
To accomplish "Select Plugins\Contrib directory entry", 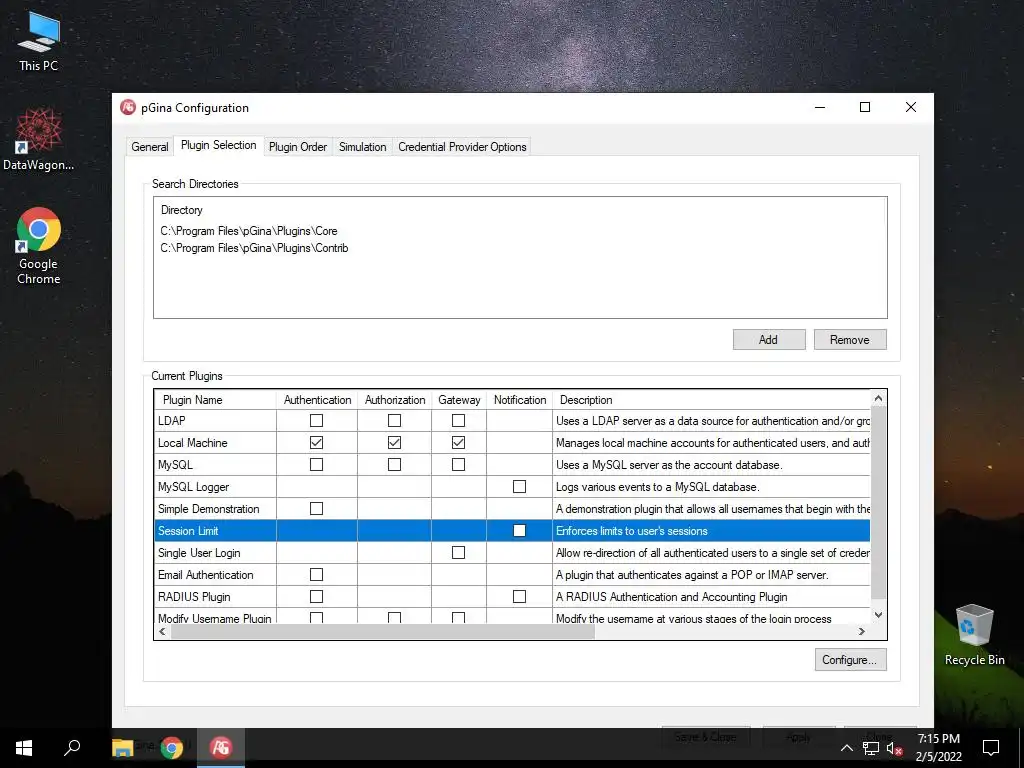I will pyautogui.click(x=254, y=248).
